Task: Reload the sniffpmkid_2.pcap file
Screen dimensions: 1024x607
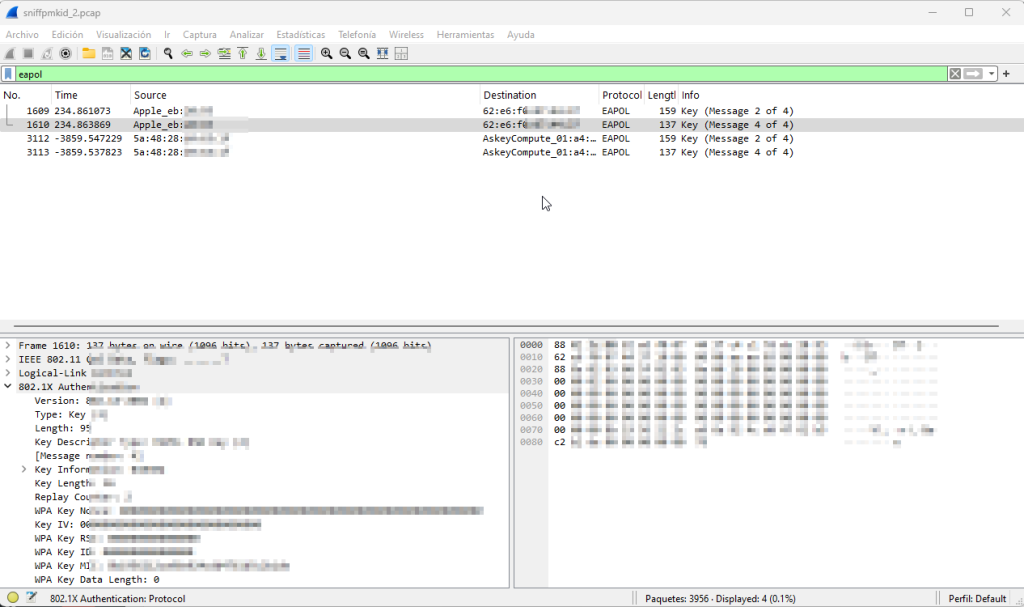Action: pos(143,53)
